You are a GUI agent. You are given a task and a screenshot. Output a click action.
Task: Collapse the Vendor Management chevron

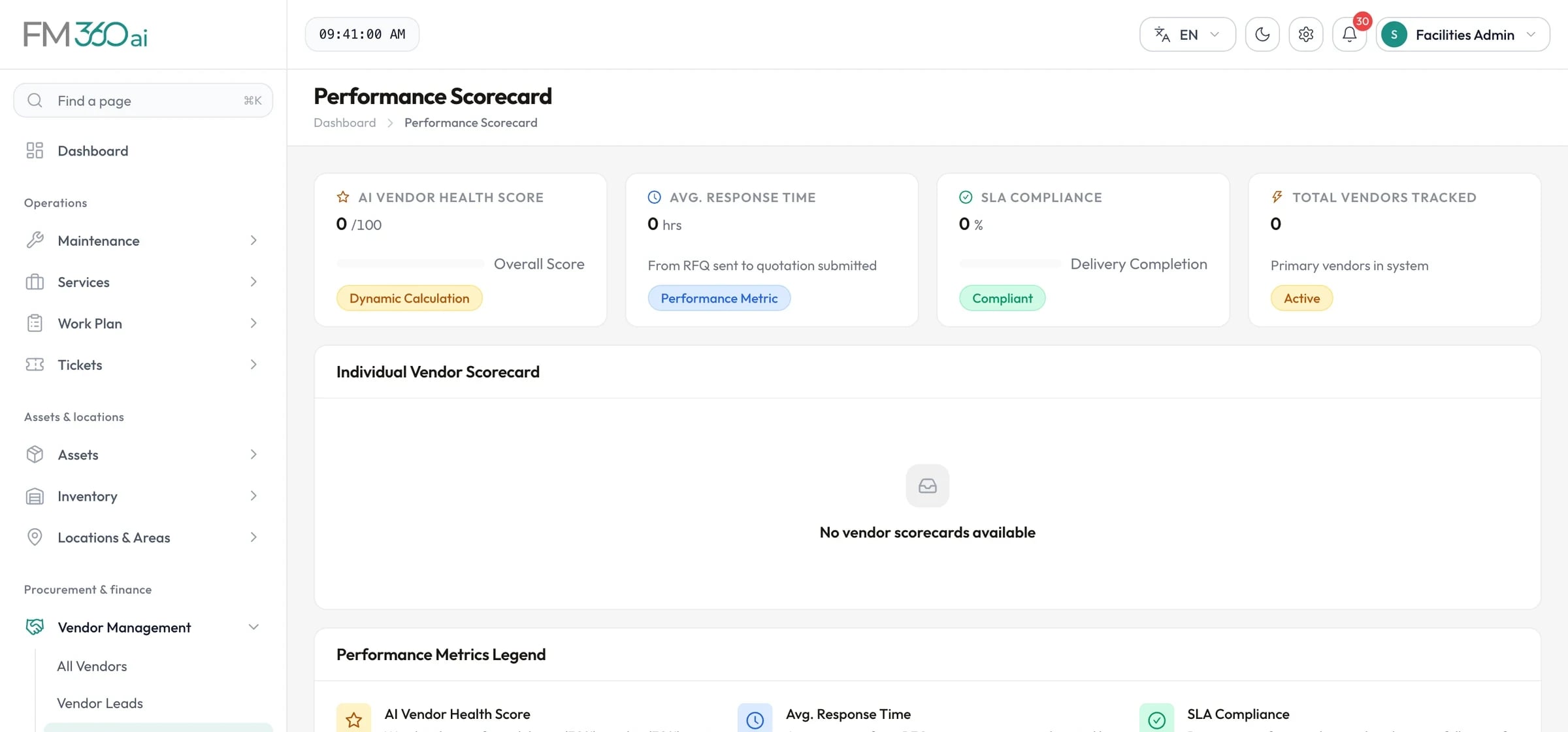[x=253, y=627]
